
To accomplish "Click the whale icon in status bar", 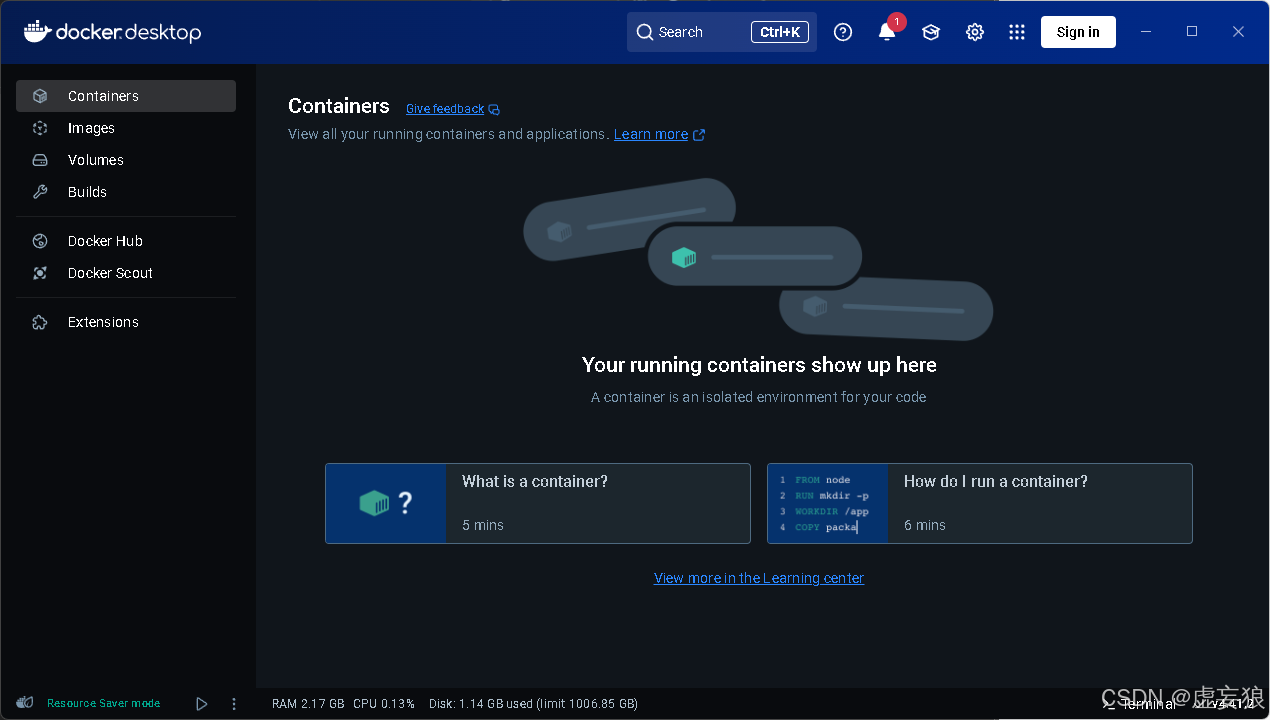I will point(26,703).
